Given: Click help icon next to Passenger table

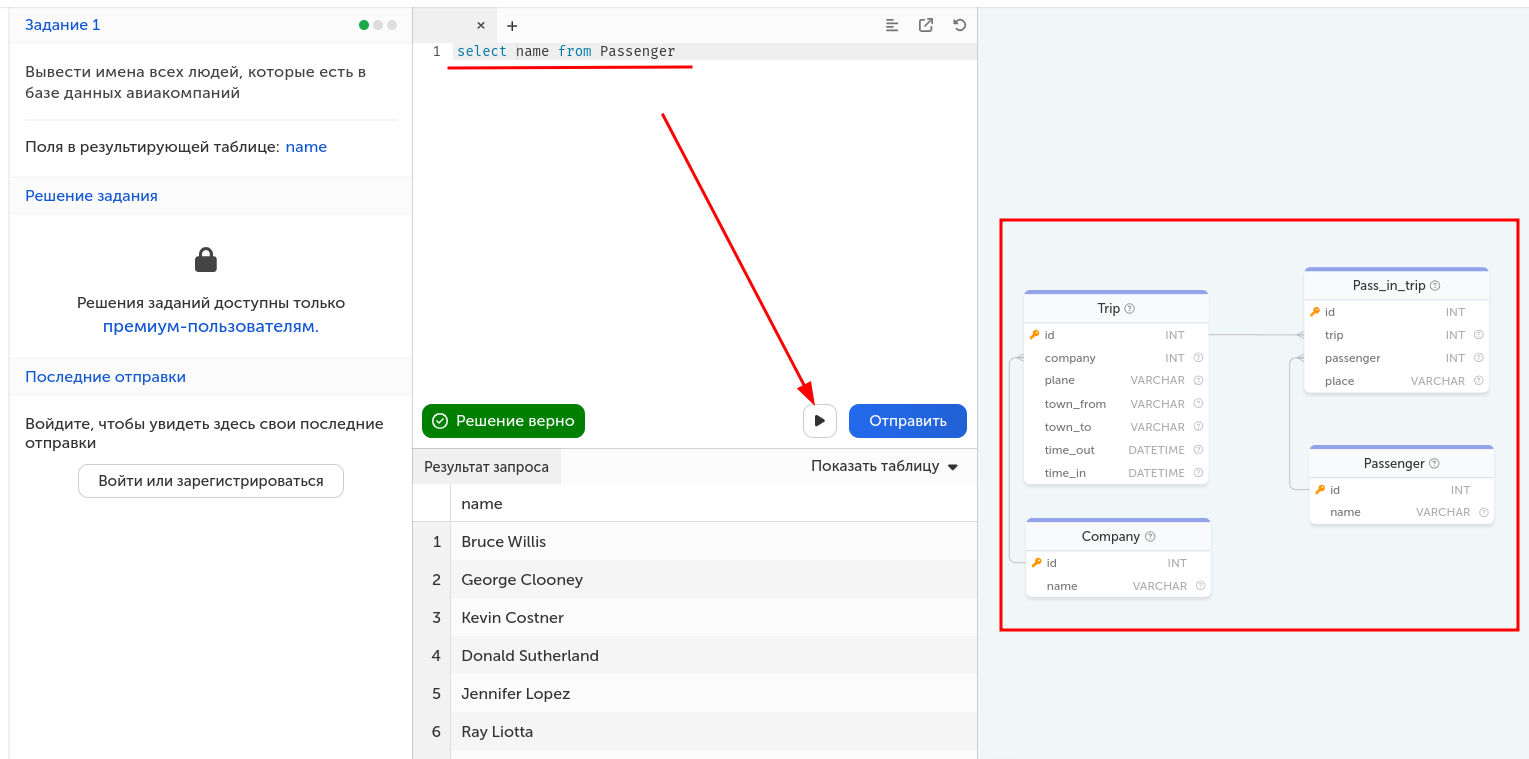Looking at the screenshot, I should point(1434,464).
